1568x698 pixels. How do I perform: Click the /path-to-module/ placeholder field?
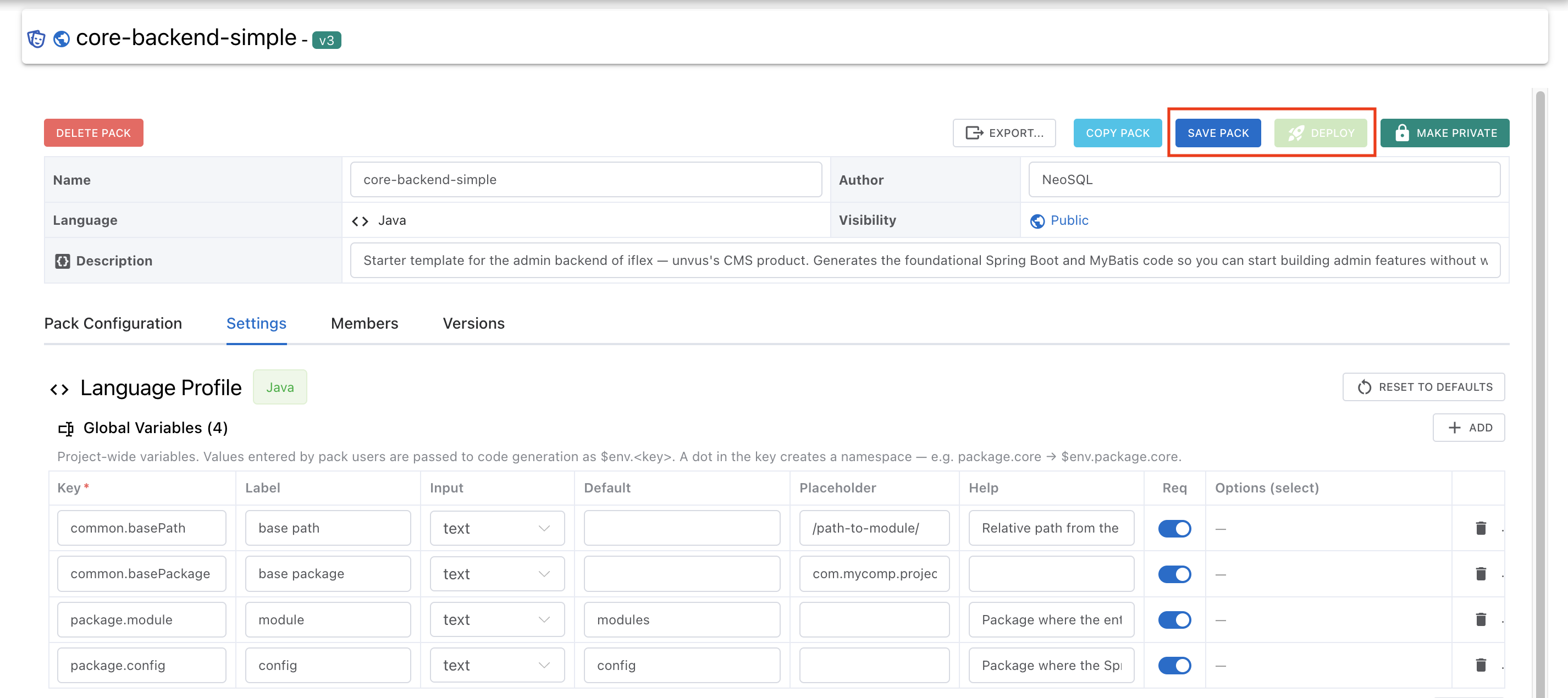(x=874, y=528)
